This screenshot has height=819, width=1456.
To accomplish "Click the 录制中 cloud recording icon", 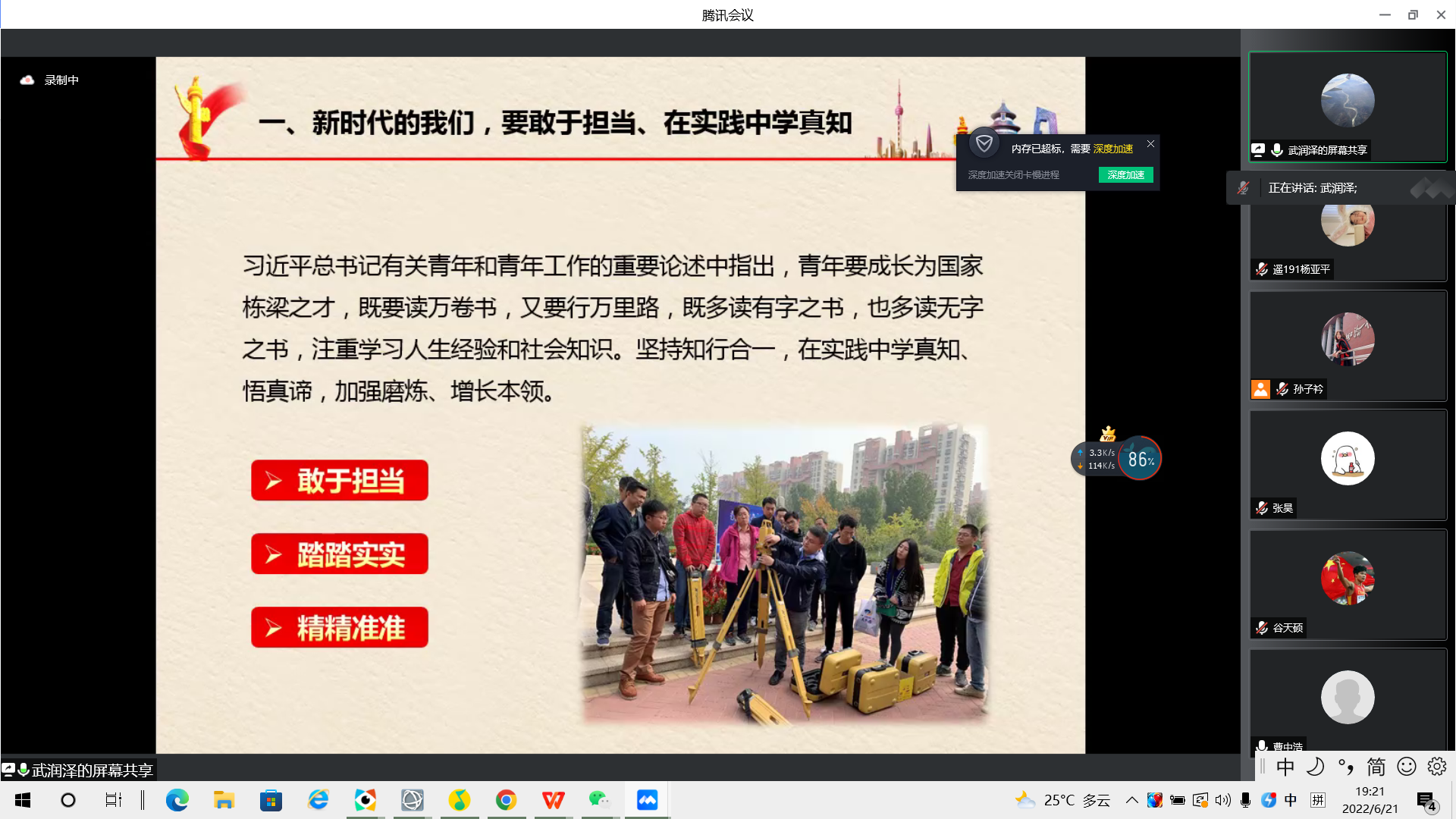I will (27, 80).
